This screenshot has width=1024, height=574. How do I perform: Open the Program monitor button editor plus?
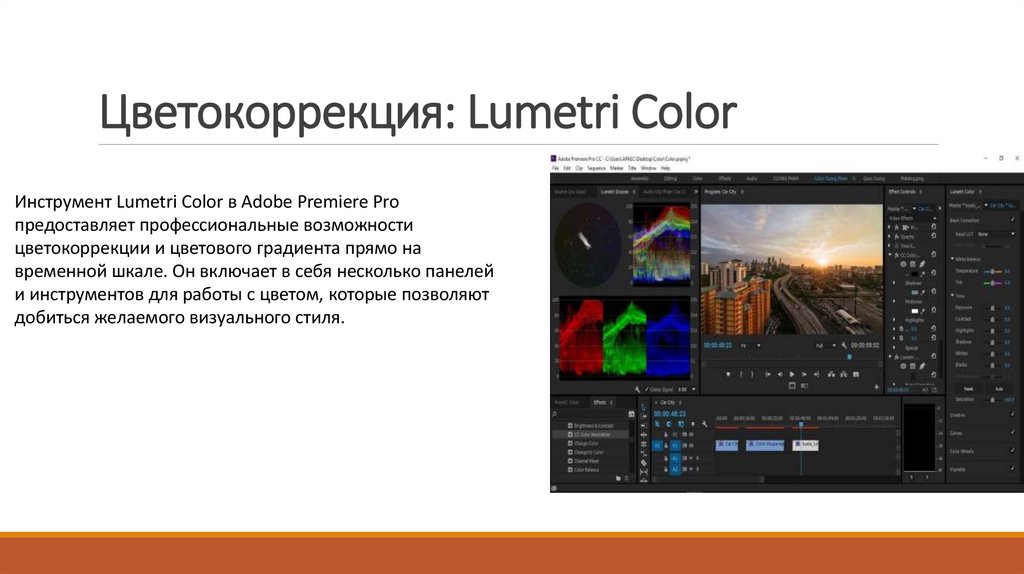(876, 387)
